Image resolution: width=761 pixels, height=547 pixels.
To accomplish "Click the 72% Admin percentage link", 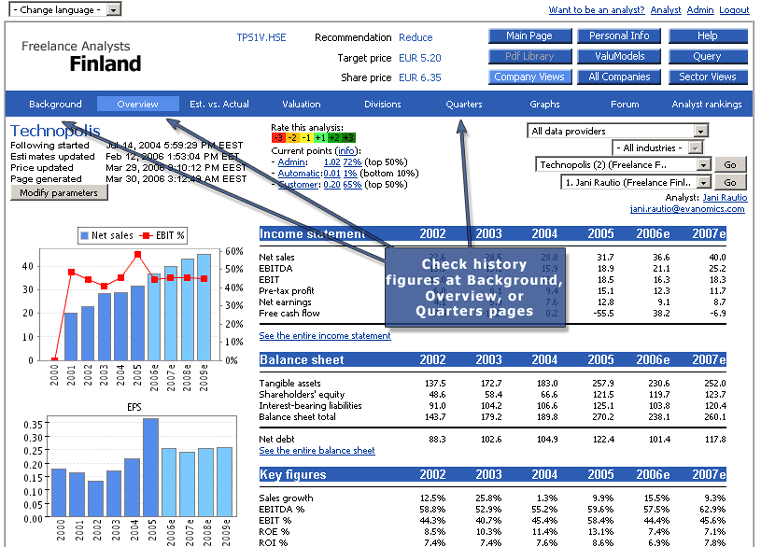I will tap(352, 162).
